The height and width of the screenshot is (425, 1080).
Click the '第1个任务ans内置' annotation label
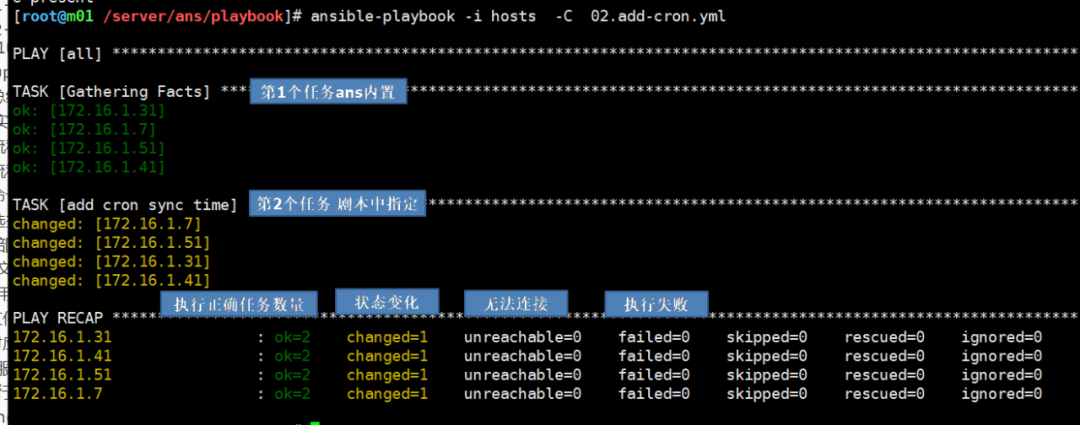[x=328, y=92]
